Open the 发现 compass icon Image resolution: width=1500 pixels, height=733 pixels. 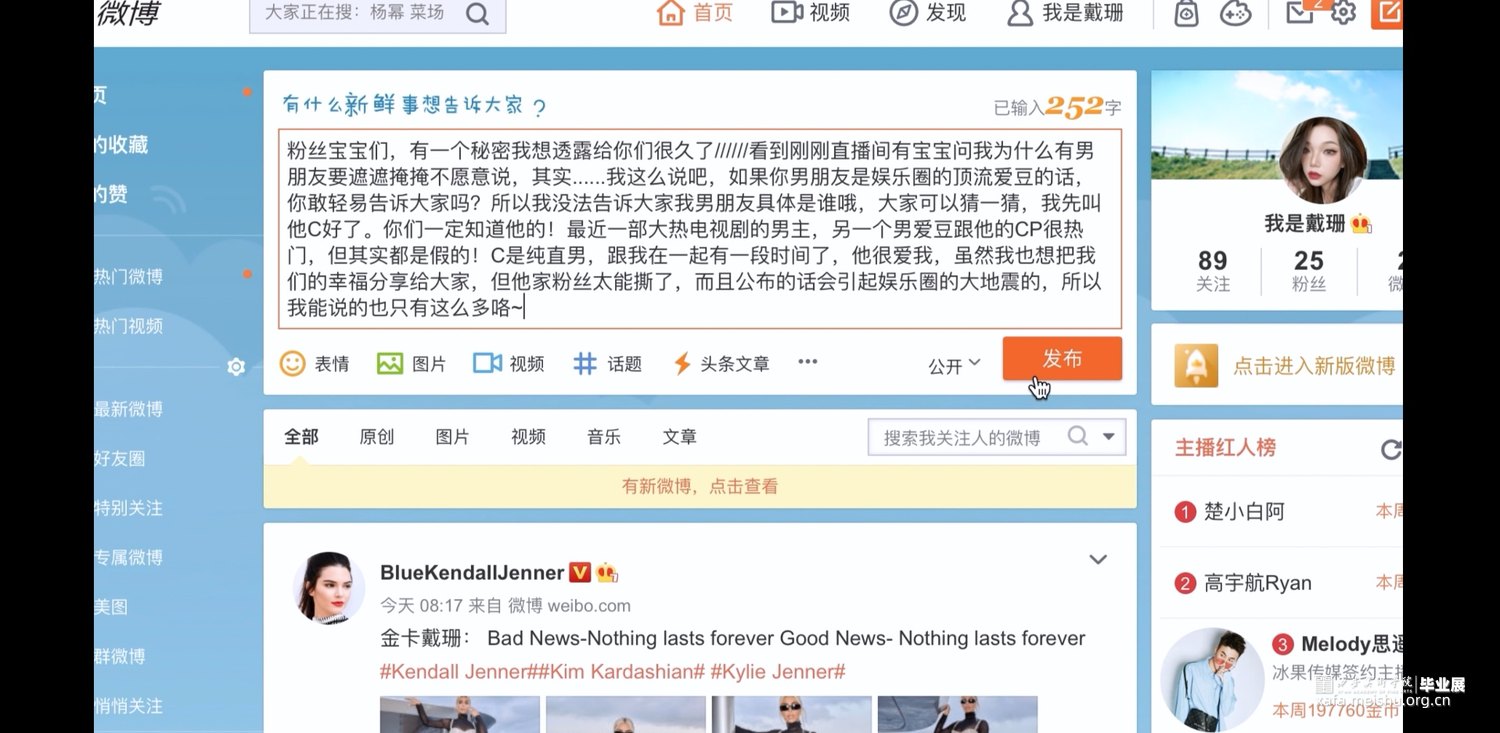tap(903, 12)
